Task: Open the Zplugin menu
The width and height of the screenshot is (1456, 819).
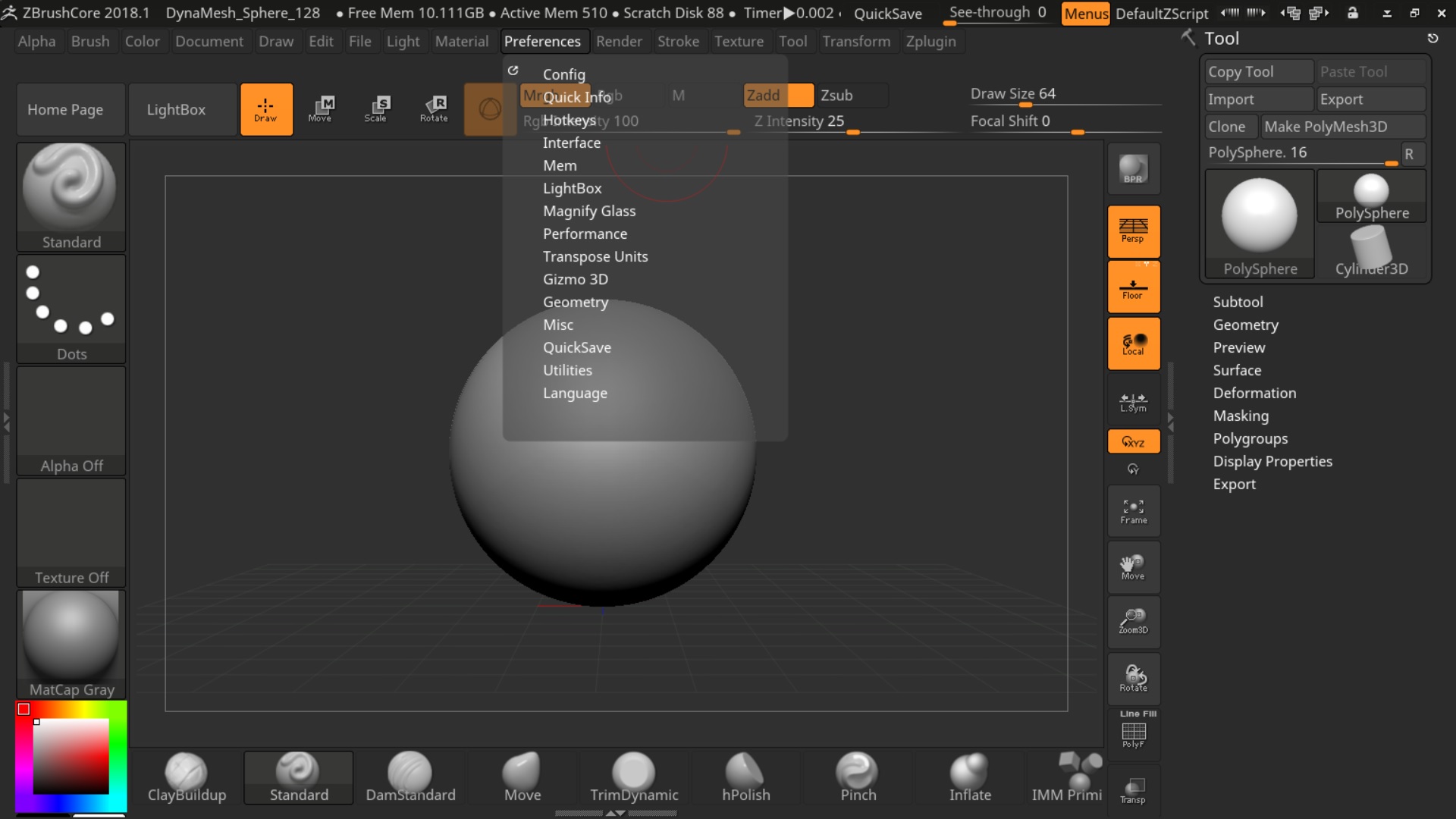Action: 930,42
